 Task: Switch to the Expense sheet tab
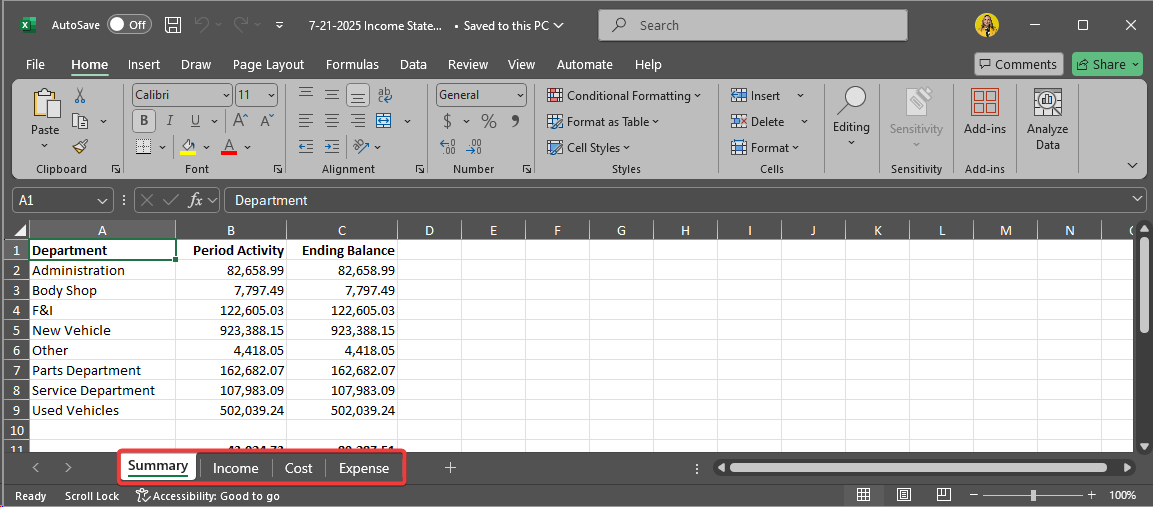(364, 468)
